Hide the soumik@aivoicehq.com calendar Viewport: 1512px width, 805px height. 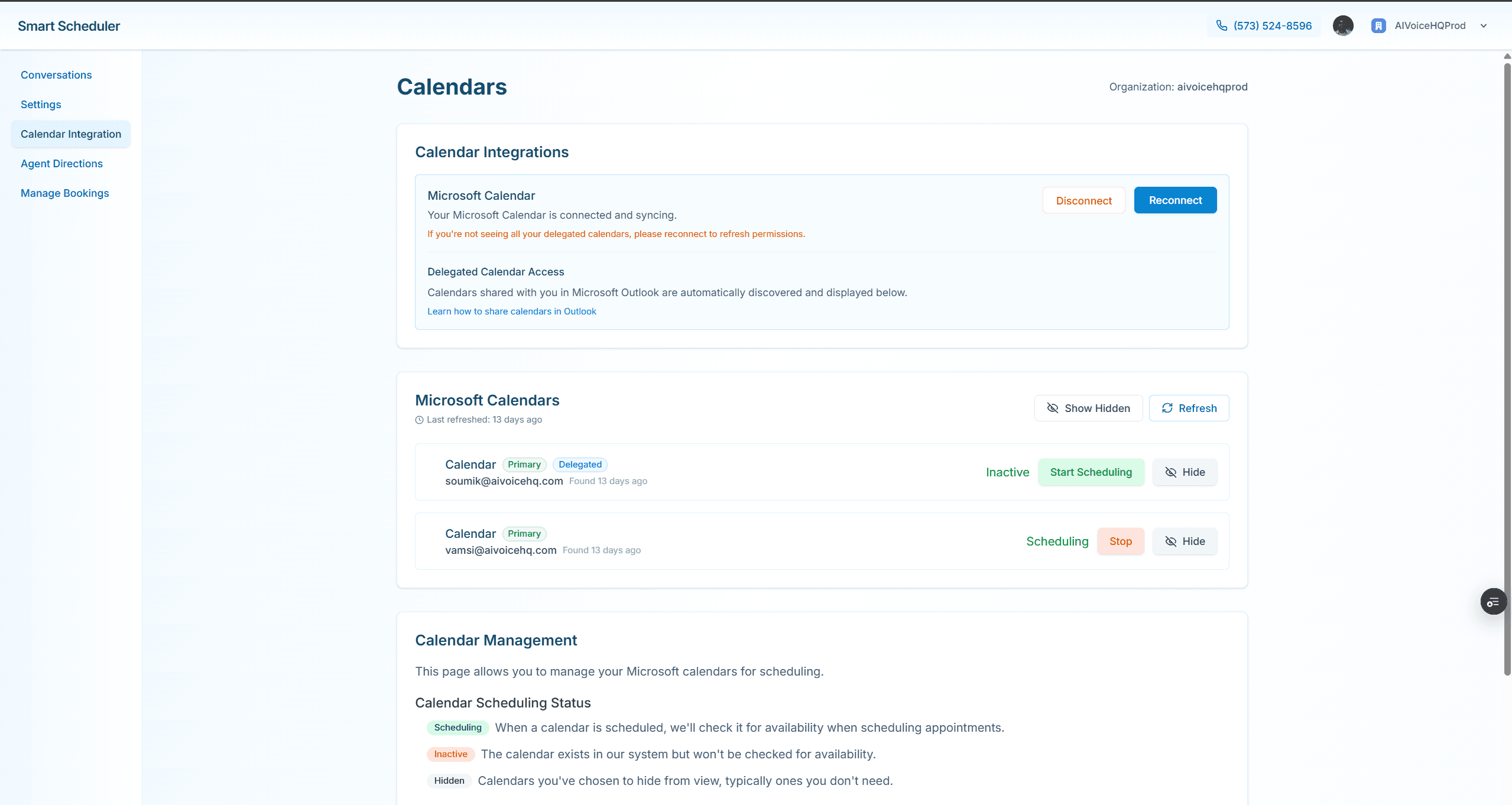[1185, 472]
